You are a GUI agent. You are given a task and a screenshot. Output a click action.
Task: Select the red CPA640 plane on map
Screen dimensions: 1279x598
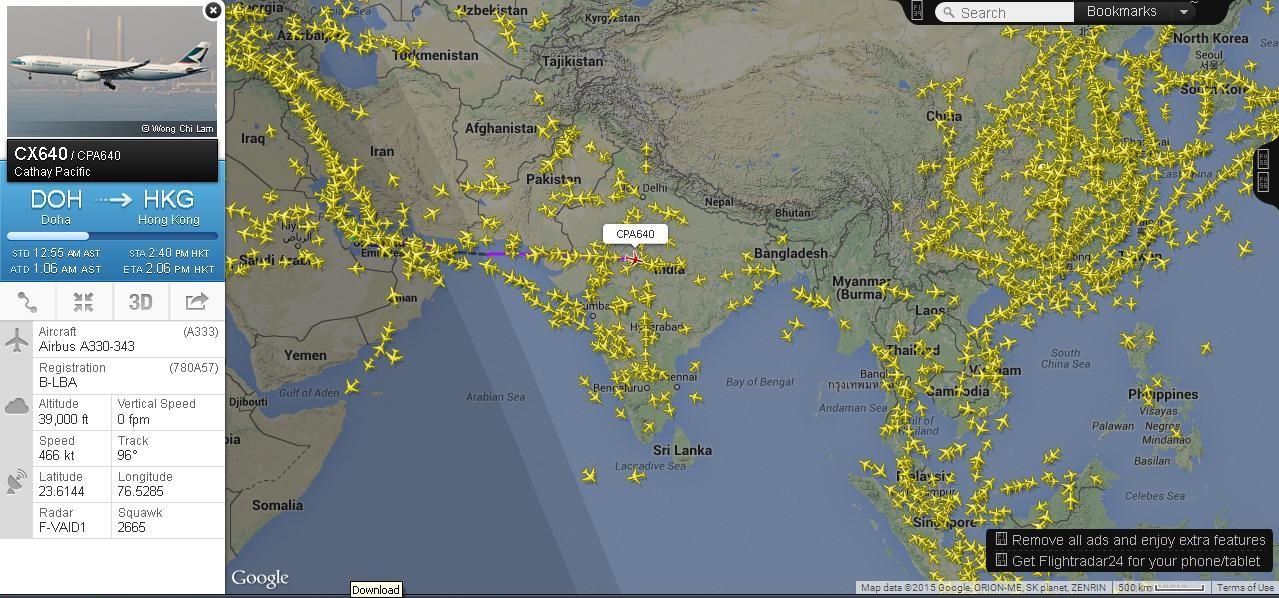[634, 259]
